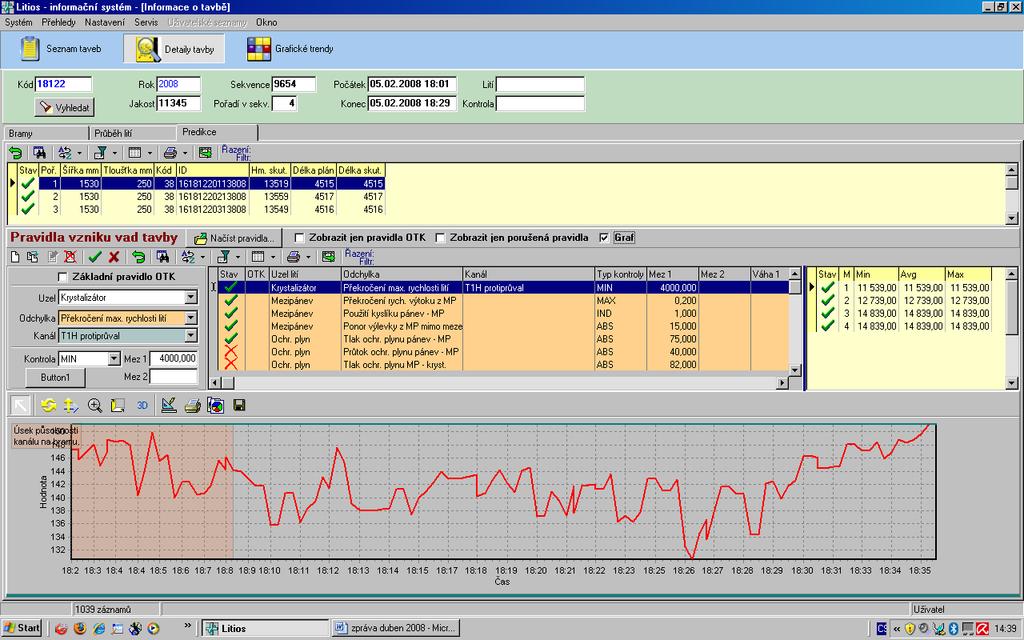The width and height of the screenshot is (1024, 640).
Task: Open the Okno menu
Action: pyautogui.click(x=266, y=22)
